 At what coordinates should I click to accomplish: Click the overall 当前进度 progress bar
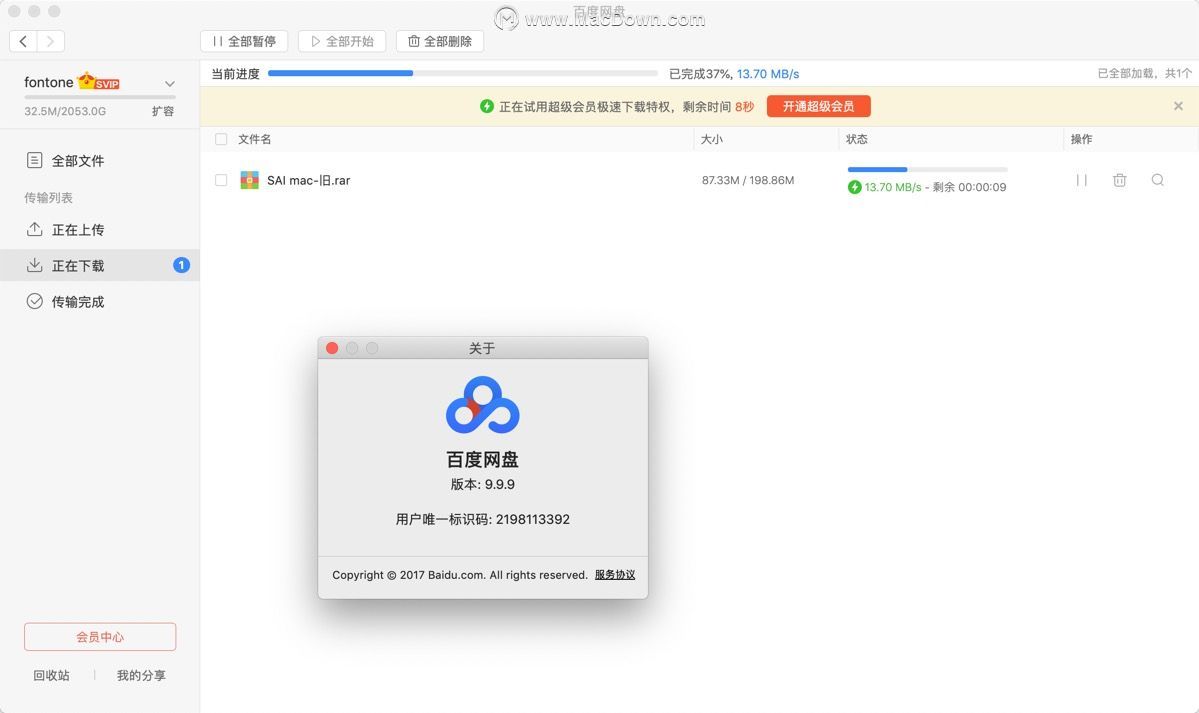pyautogui.click(x=463, y=73)
